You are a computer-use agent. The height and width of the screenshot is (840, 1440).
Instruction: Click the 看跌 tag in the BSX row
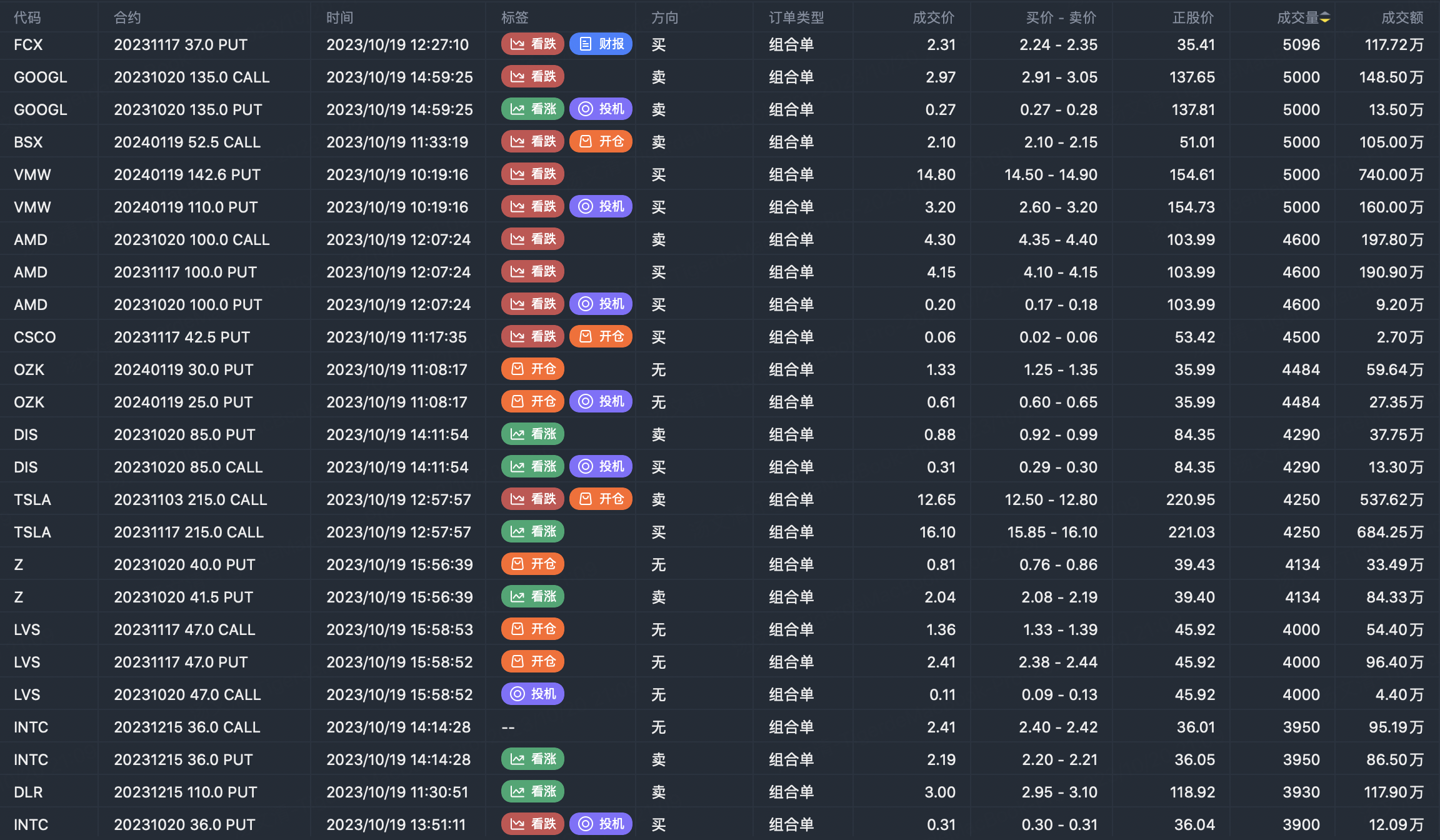[x=532, y=142]
